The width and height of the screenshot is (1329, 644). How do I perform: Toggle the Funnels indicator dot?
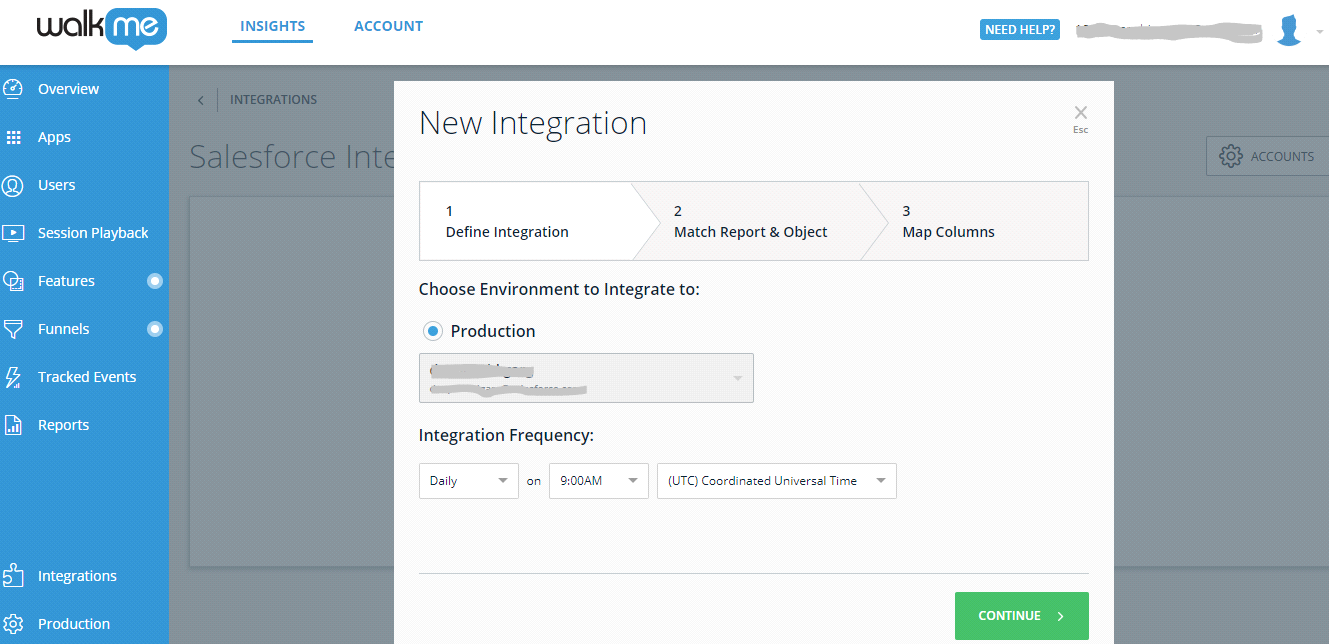[x=155, y=329]
